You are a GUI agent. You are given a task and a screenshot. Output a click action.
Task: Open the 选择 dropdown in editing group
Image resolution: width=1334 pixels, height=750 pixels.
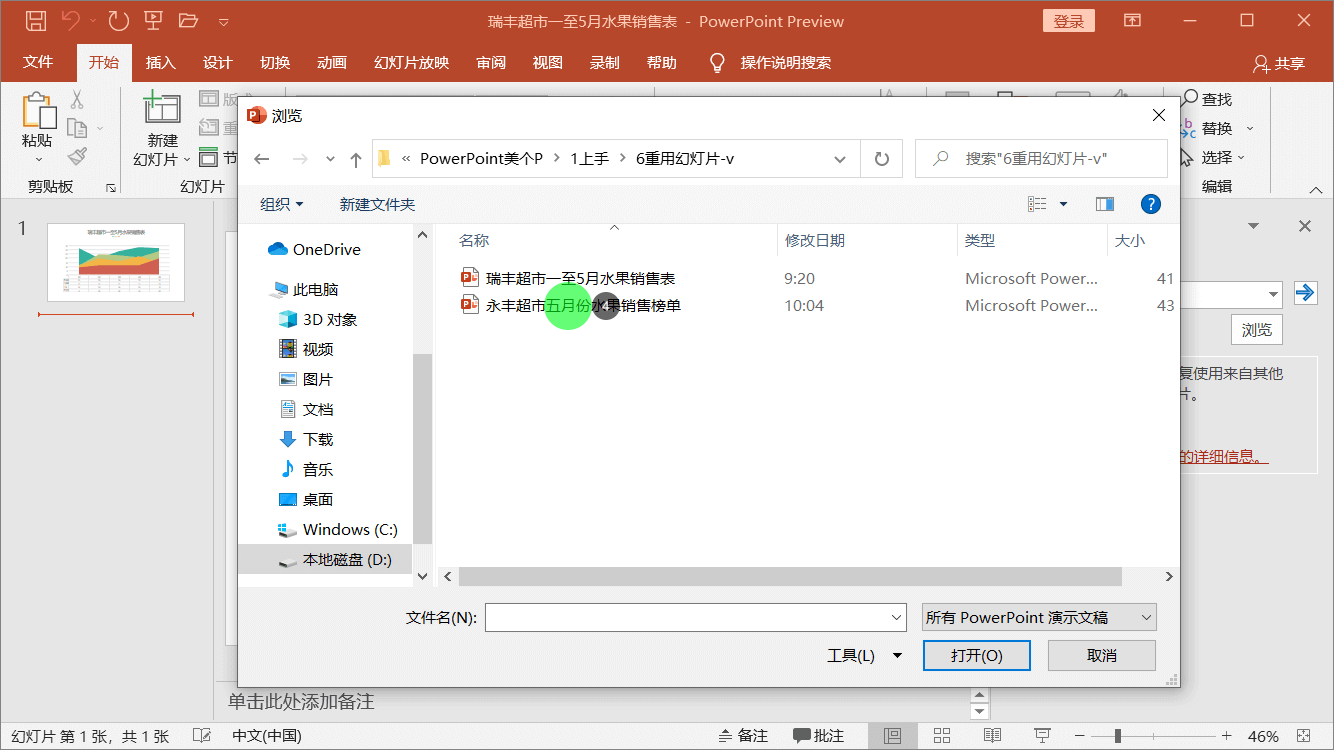[1213, 157]
